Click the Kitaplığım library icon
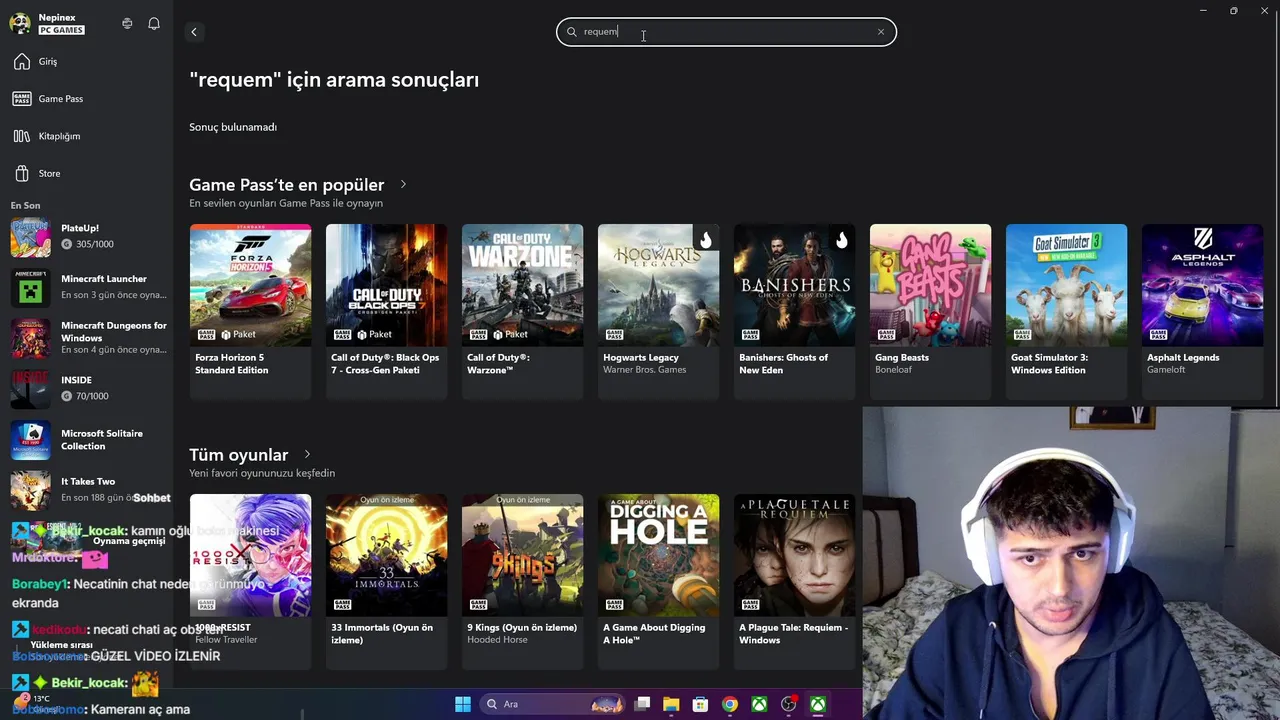 22,136
